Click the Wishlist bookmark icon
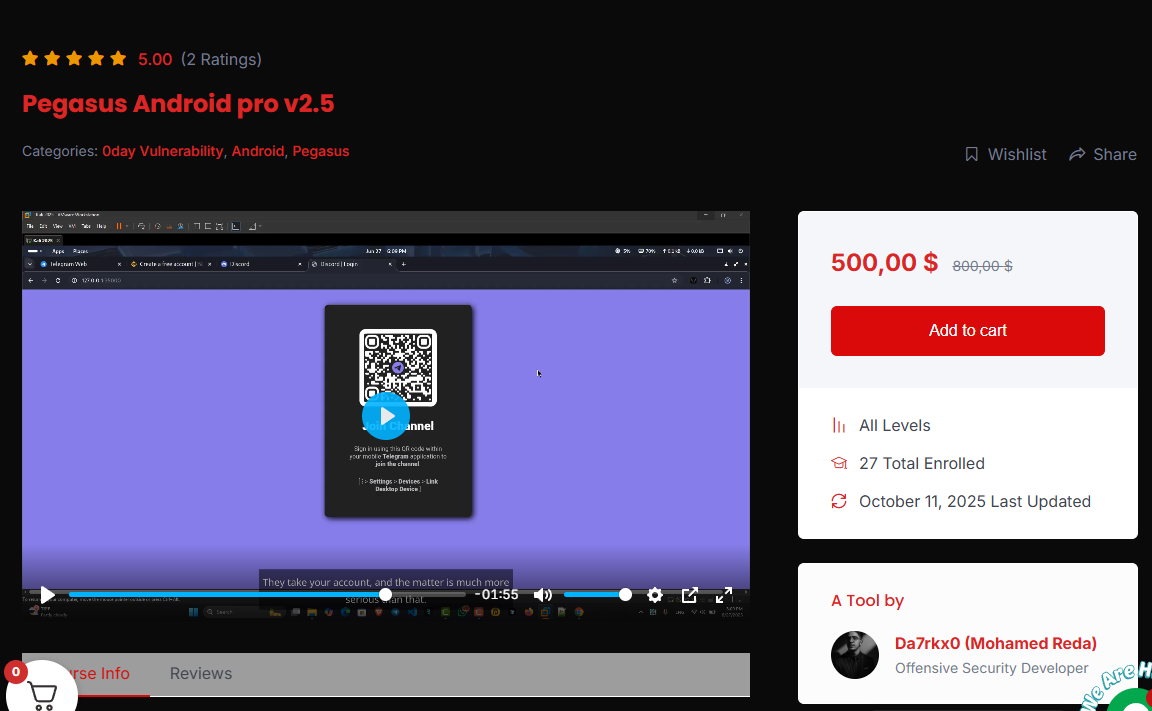Image resolution: width=1152 pixels, height=711 pixels. 971,154
